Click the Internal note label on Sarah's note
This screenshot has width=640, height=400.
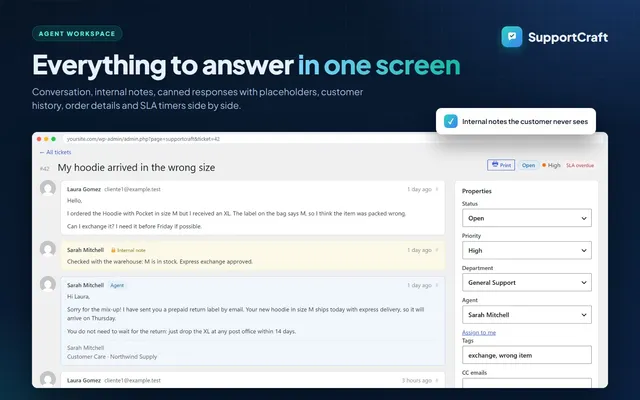(x=131, y=250)
